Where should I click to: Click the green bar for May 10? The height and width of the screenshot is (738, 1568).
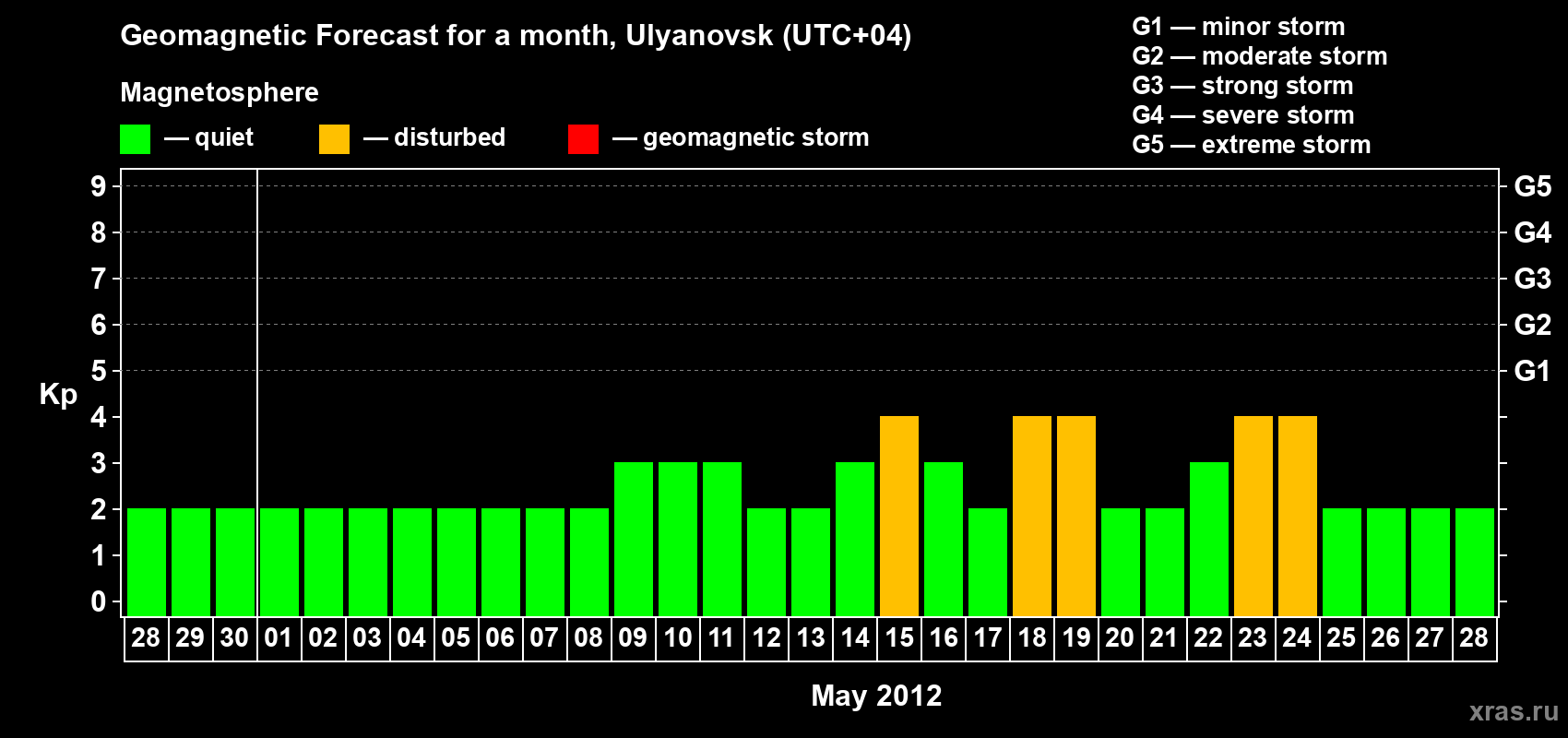678,539
